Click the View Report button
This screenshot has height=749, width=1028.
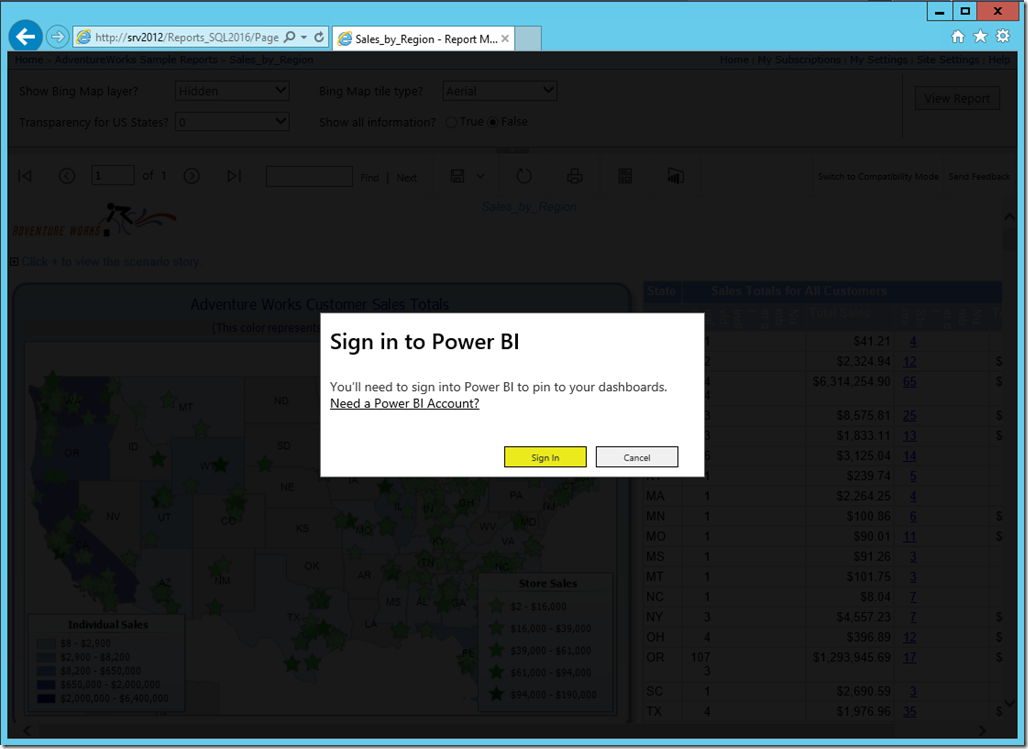pyautogui.click(x=957, y=98)
